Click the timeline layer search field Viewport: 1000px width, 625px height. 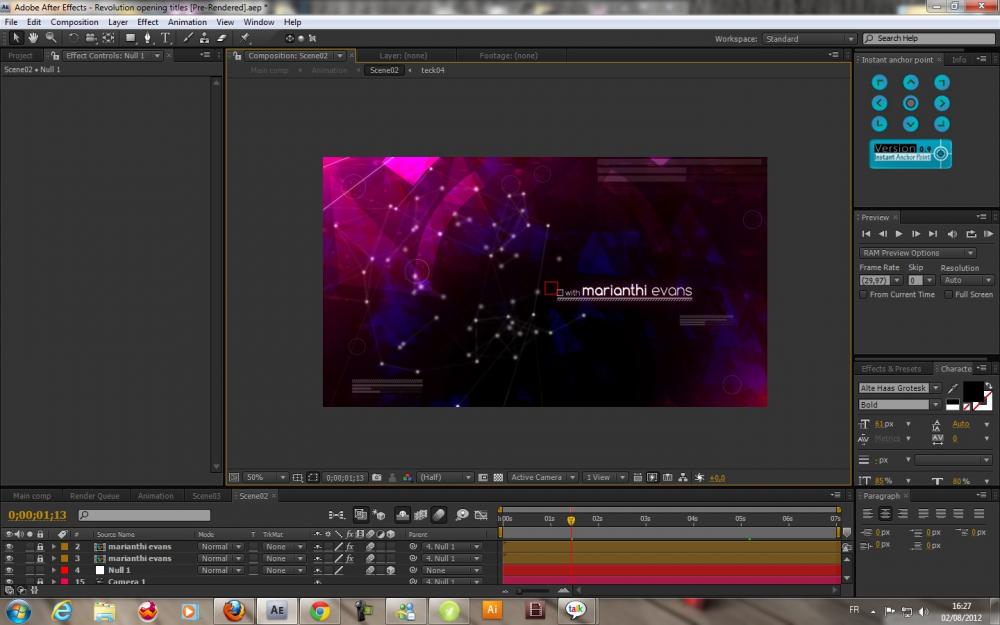click(x=144, y=515)
